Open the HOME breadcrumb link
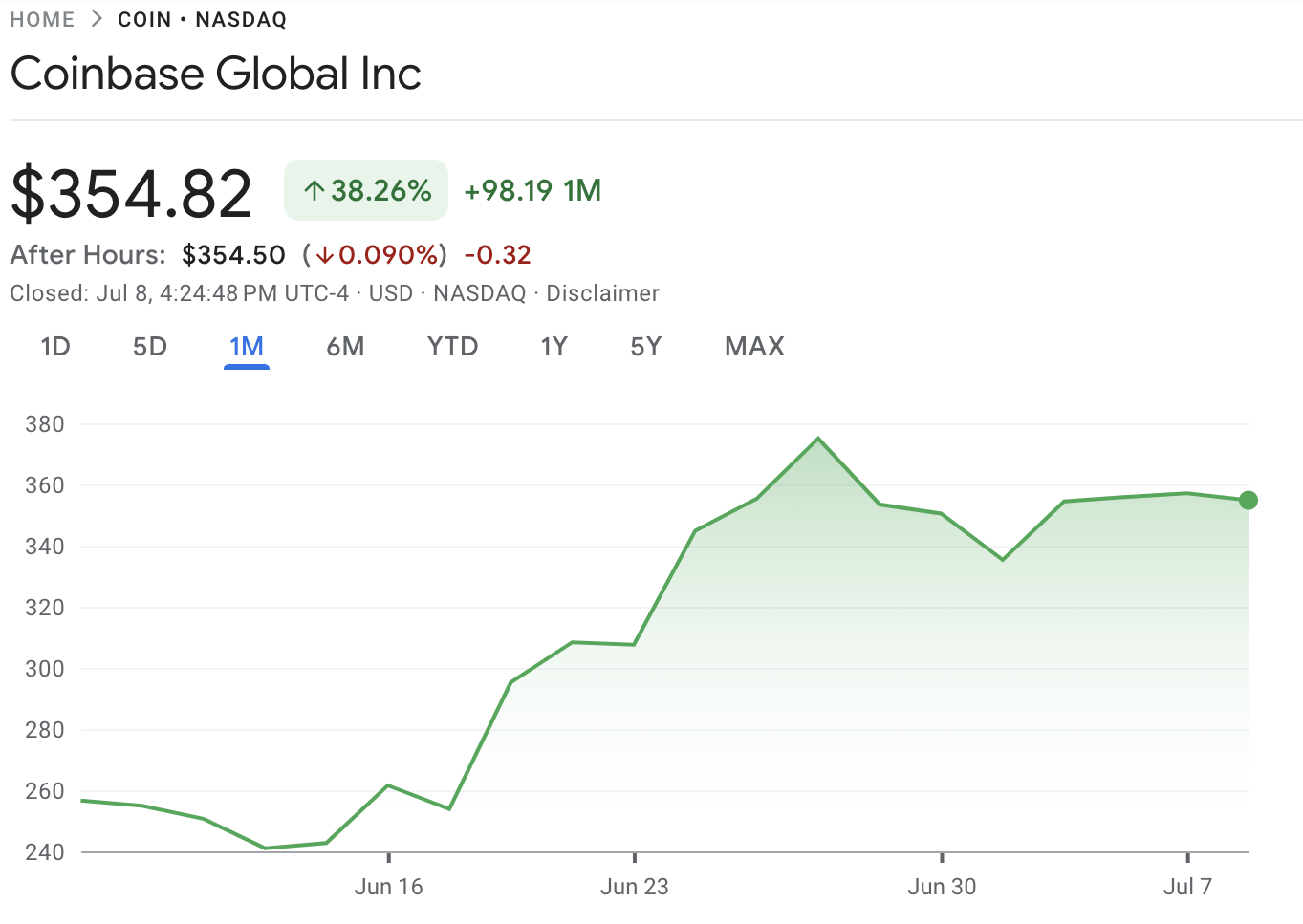This screenshot has width=1303, height=924. pos(42,17)
